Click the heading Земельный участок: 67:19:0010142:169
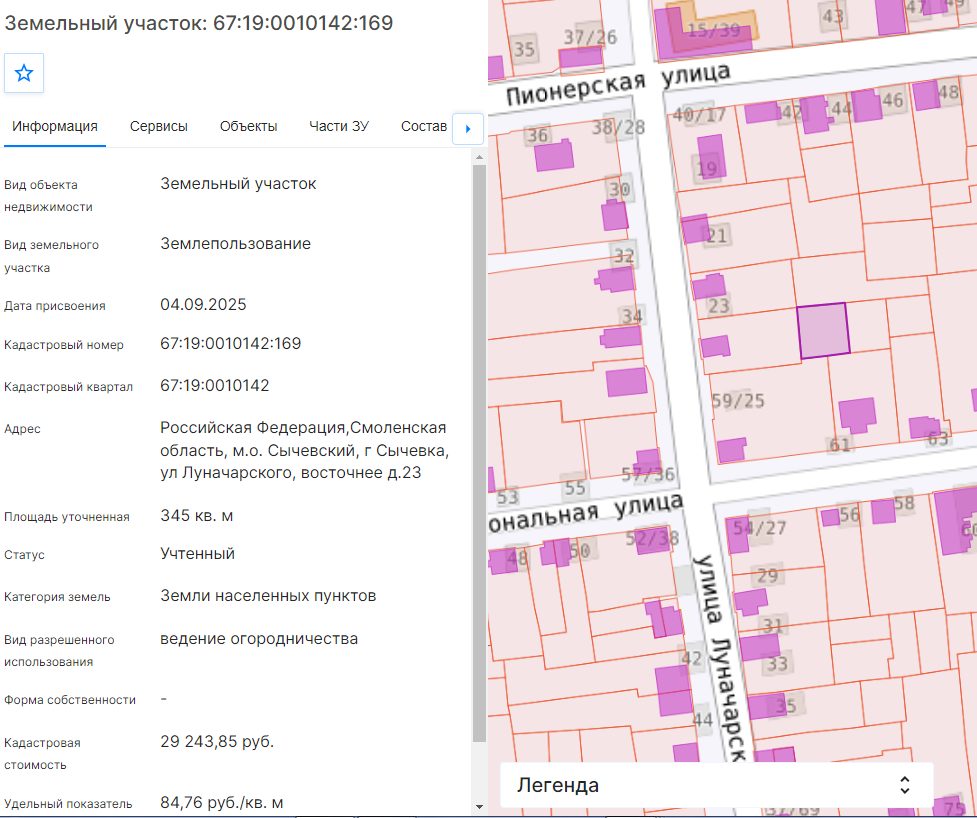 [x=198, y=23]
